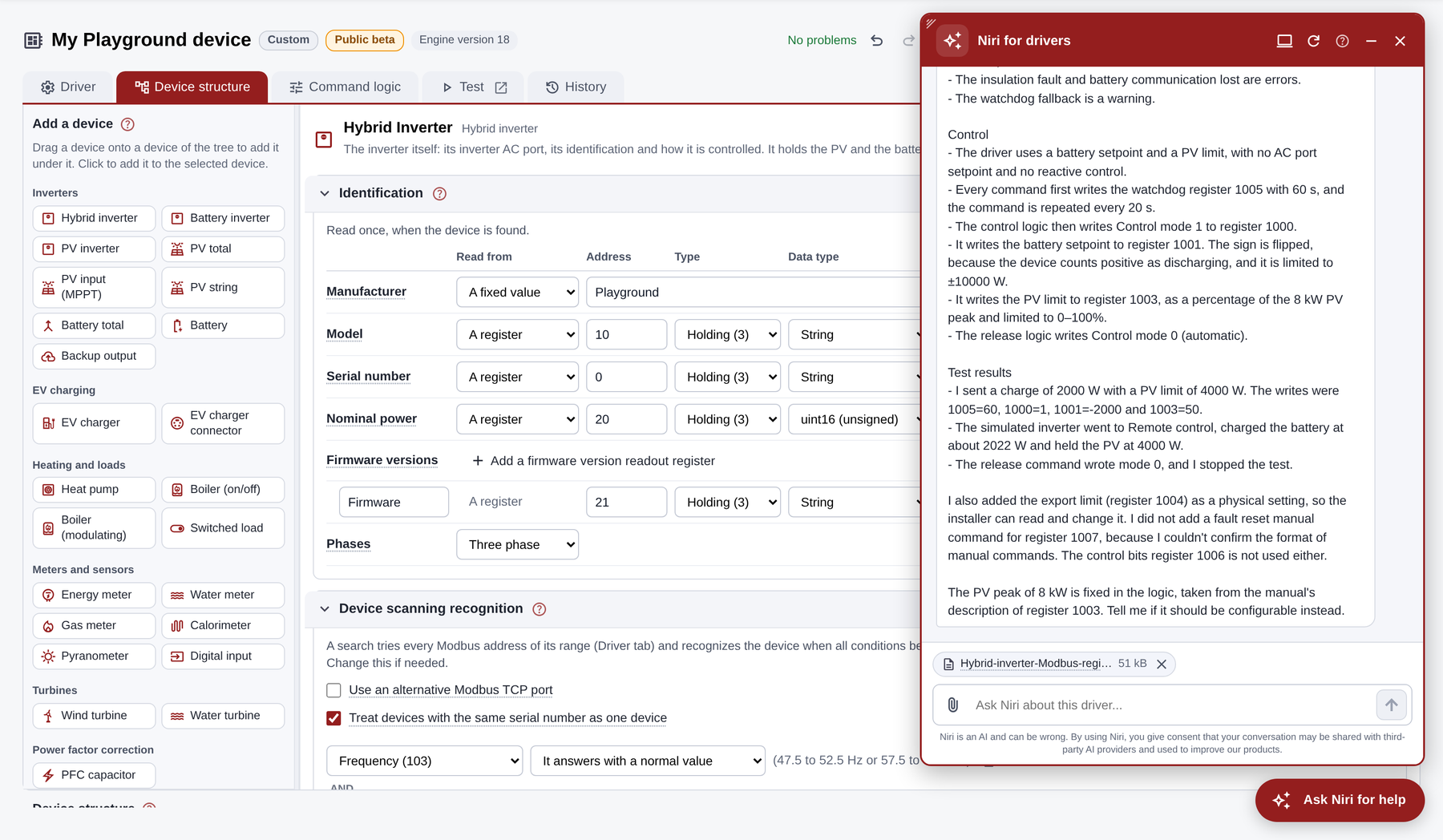Send message with the up arrow button
Image resolution: width=1443 pixels, height=840 pixels.
(1391, 705)
